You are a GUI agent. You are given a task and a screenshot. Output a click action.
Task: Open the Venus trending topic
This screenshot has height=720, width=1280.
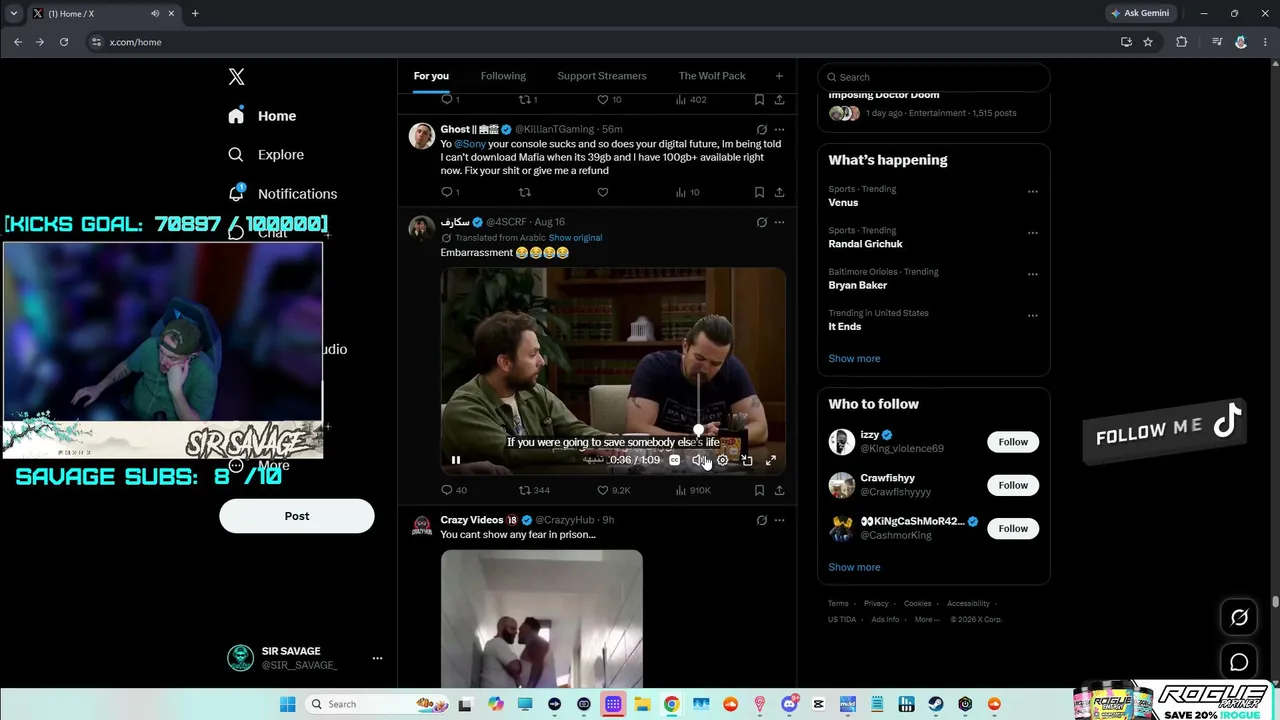[843, 203]
